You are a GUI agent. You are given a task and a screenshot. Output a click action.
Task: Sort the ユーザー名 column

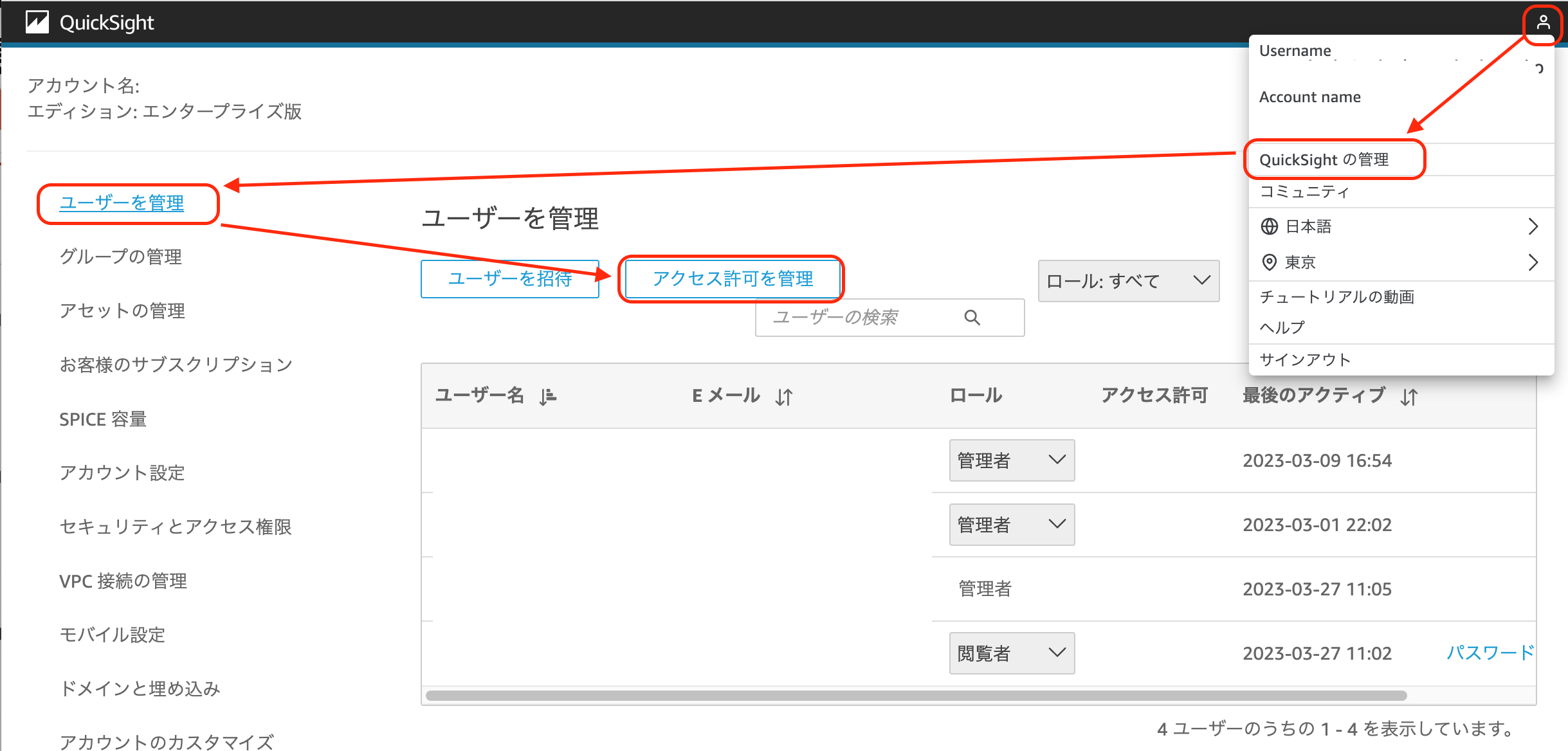[x=547, y=397]
